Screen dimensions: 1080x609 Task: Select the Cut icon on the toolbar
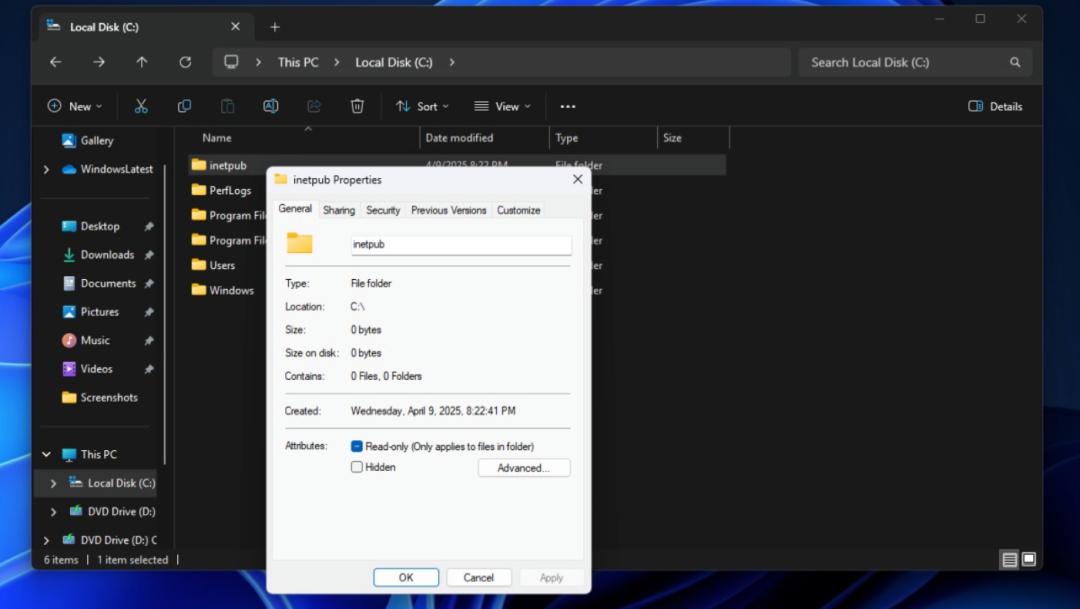pos(141,105)
